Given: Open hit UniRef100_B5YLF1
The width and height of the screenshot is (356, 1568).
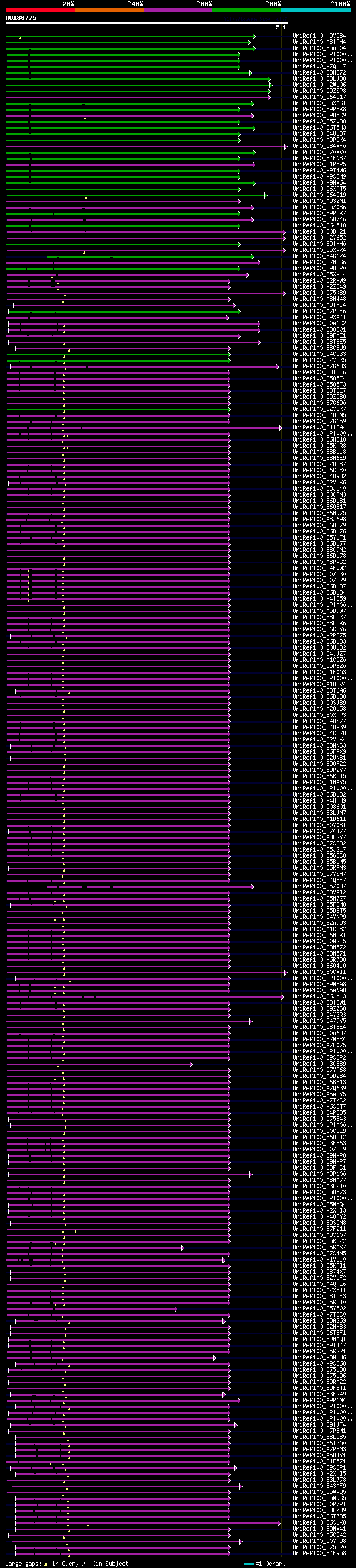Looking at the screenshot, I should tap(319, 538).
